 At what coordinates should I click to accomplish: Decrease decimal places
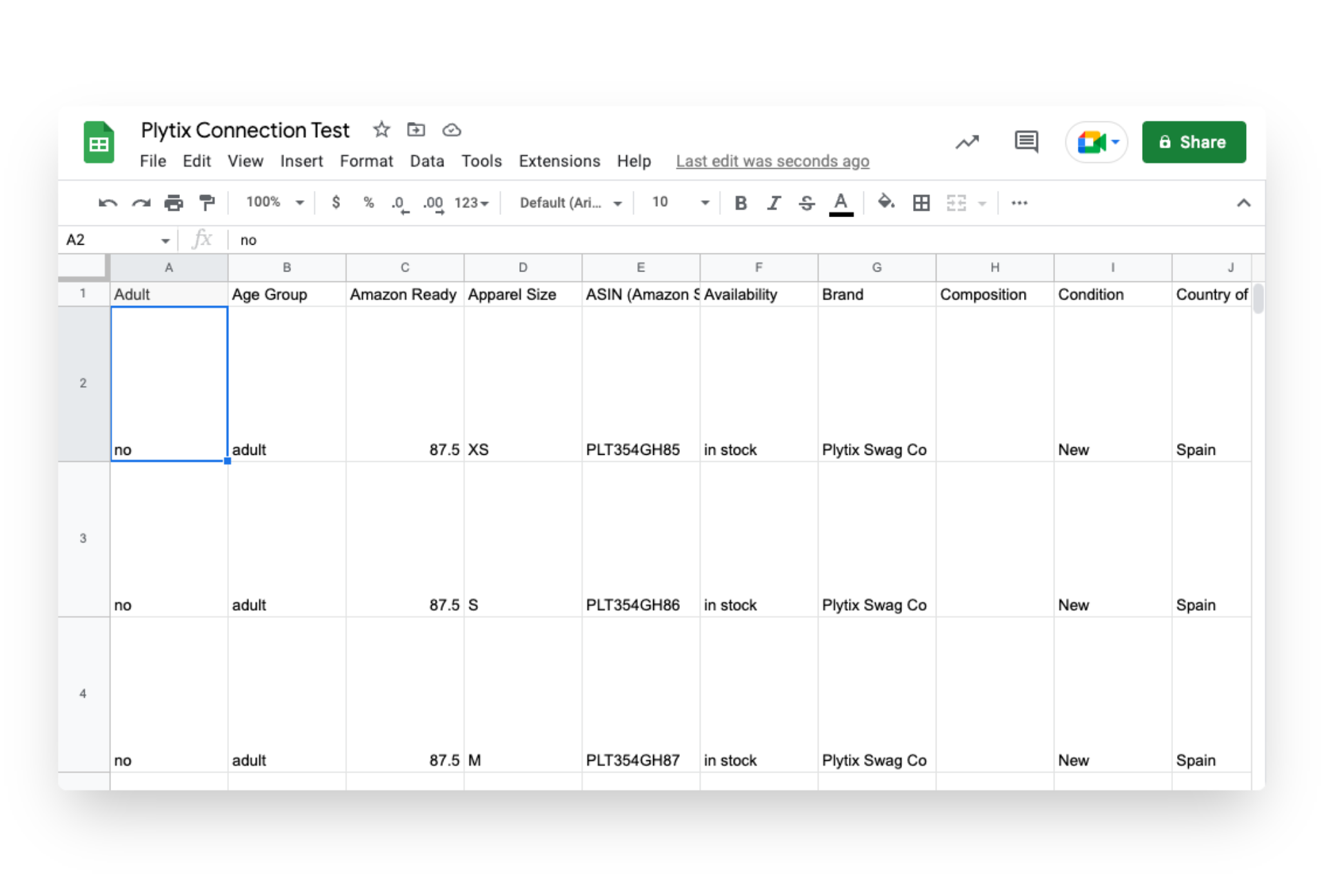pyautogui.click(x=400, y=203)
